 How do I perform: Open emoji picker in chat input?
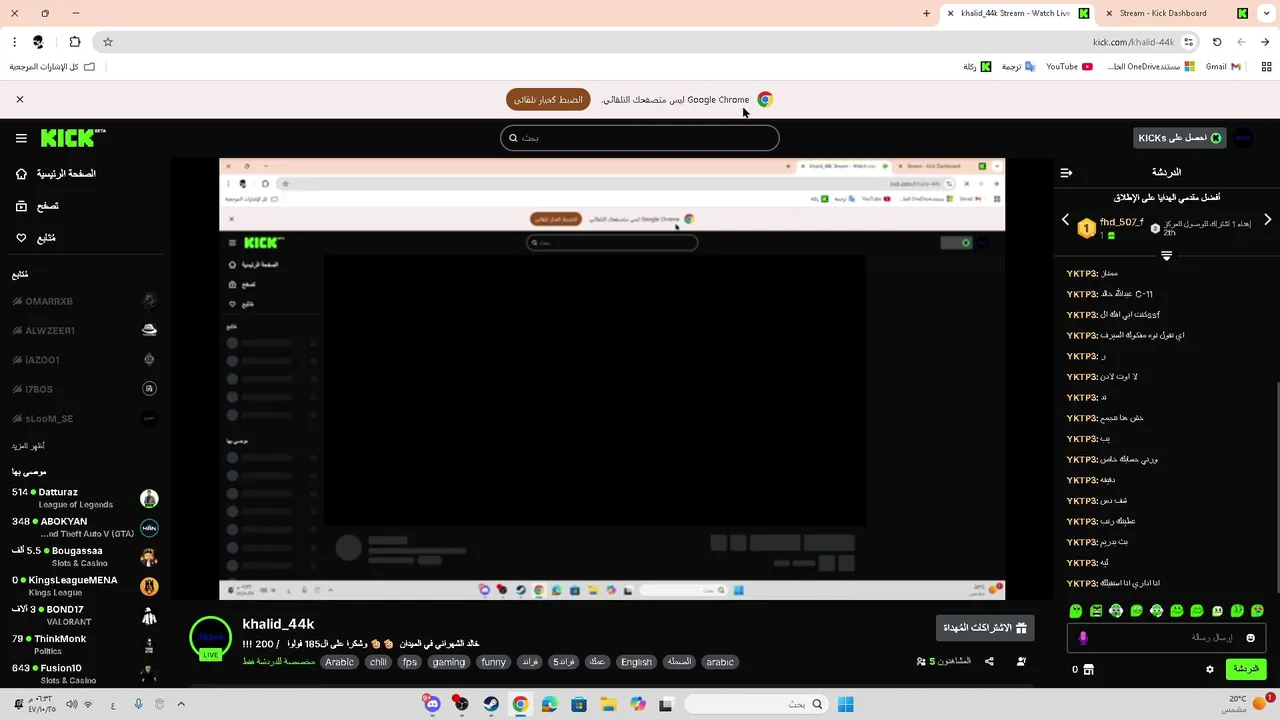coord(1250,638)
